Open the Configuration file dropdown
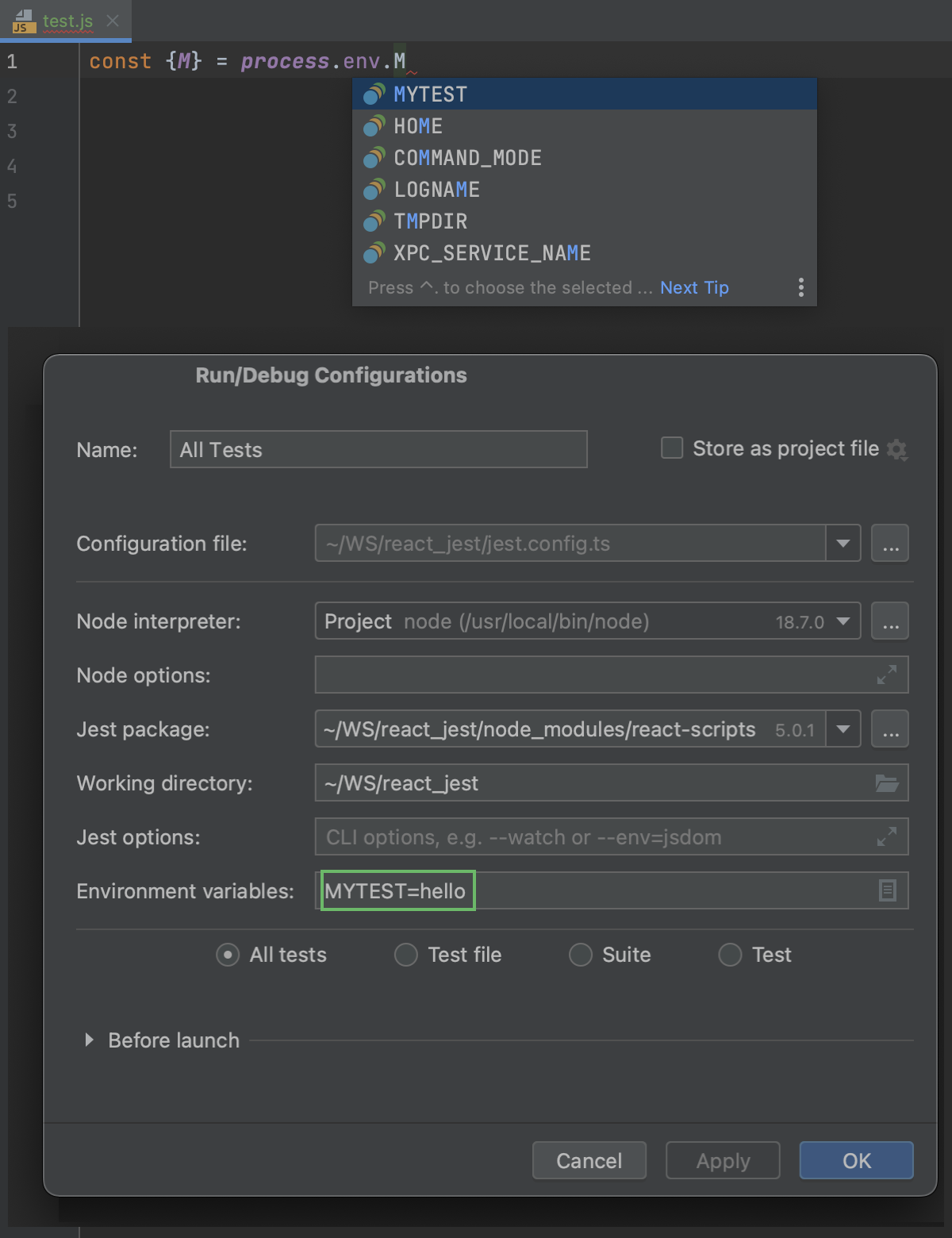 pos(843,543)
